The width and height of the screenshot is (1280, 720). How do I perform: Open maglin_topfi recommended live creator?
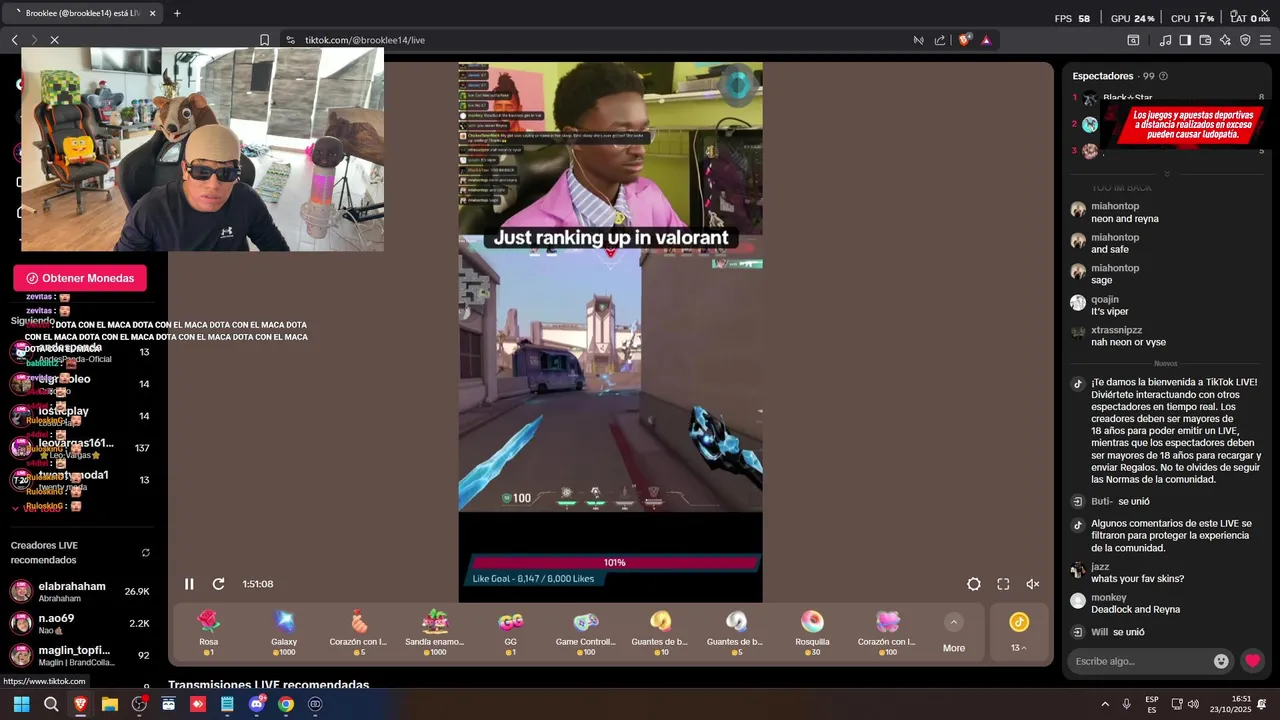pyautogui.click(x=80, y=655)
